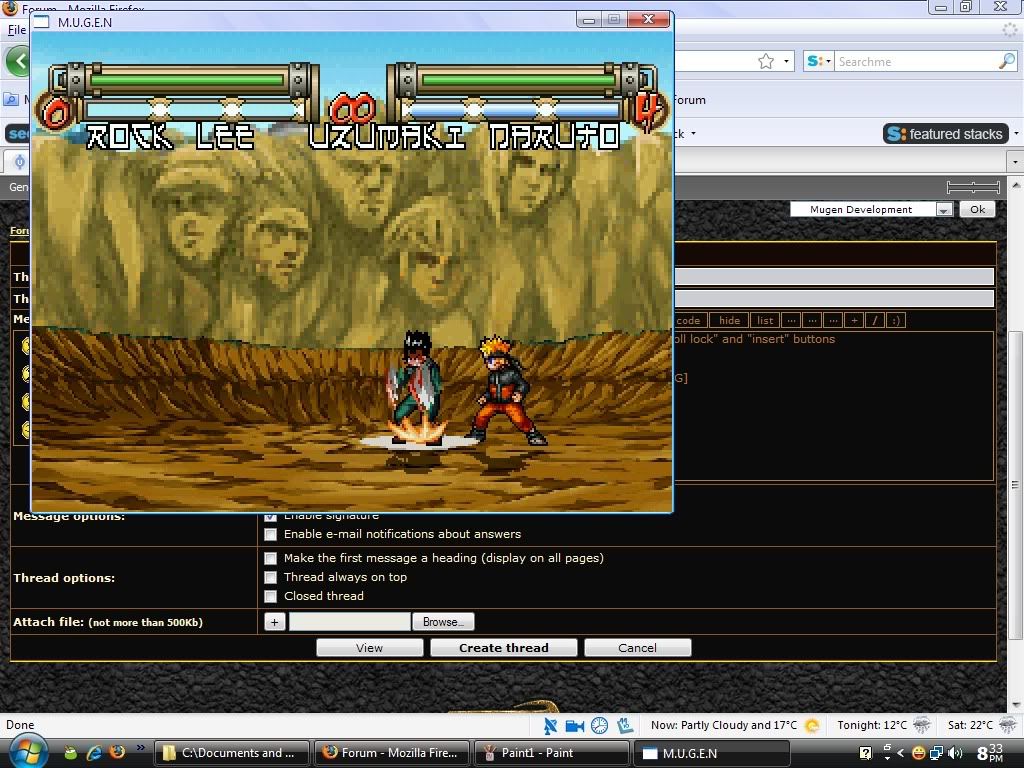Click the Browse... button
The height and width of the screenshot is (768, 1024).
(443, 622)
